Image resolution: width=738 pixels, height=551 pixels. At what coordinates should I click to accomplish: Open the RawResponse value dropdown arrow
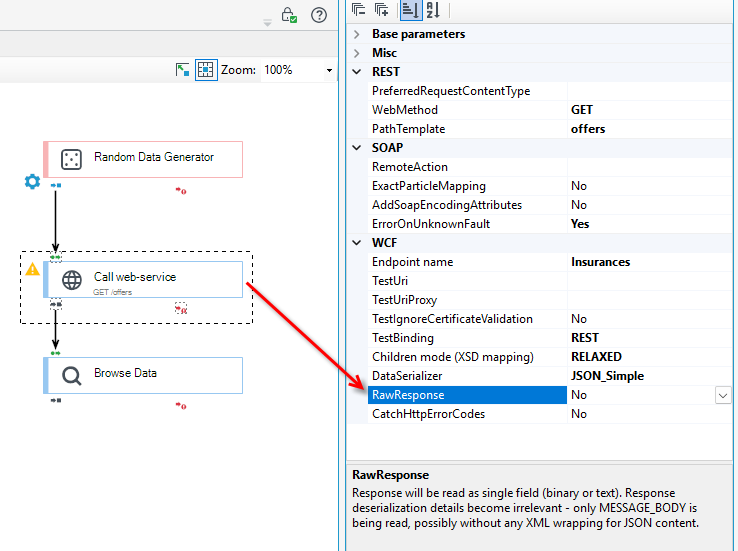pyautogui.click(x=723, y=395)
